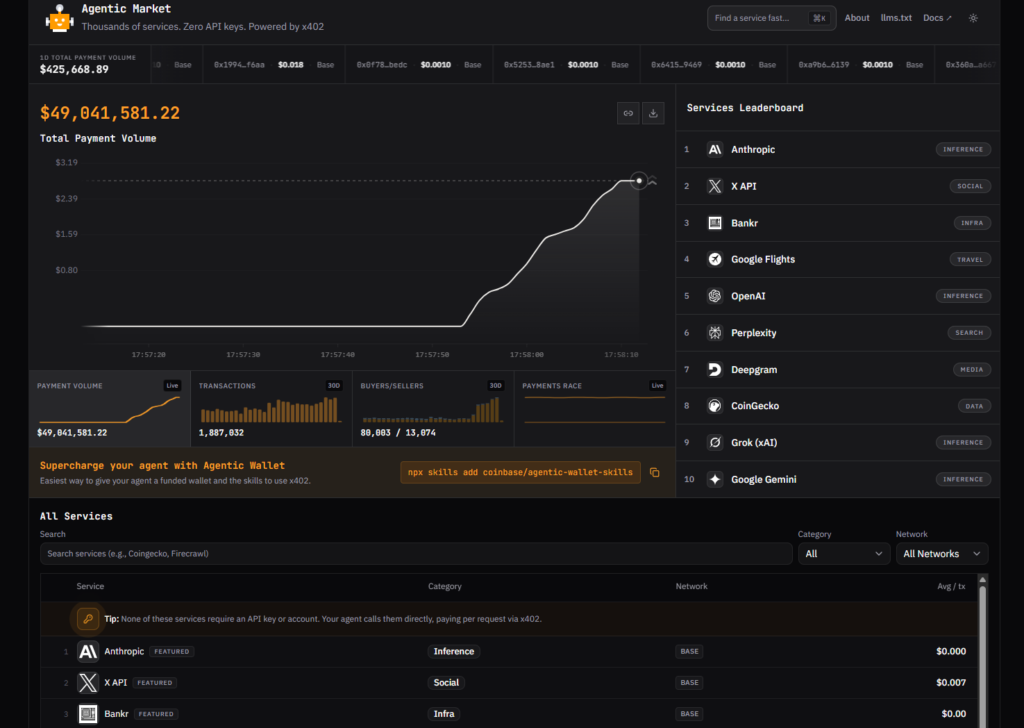This screenshot has height=728, width=1024.
Task: Copy the npx agentic-wallet-skills command
Action: point(655,471)
